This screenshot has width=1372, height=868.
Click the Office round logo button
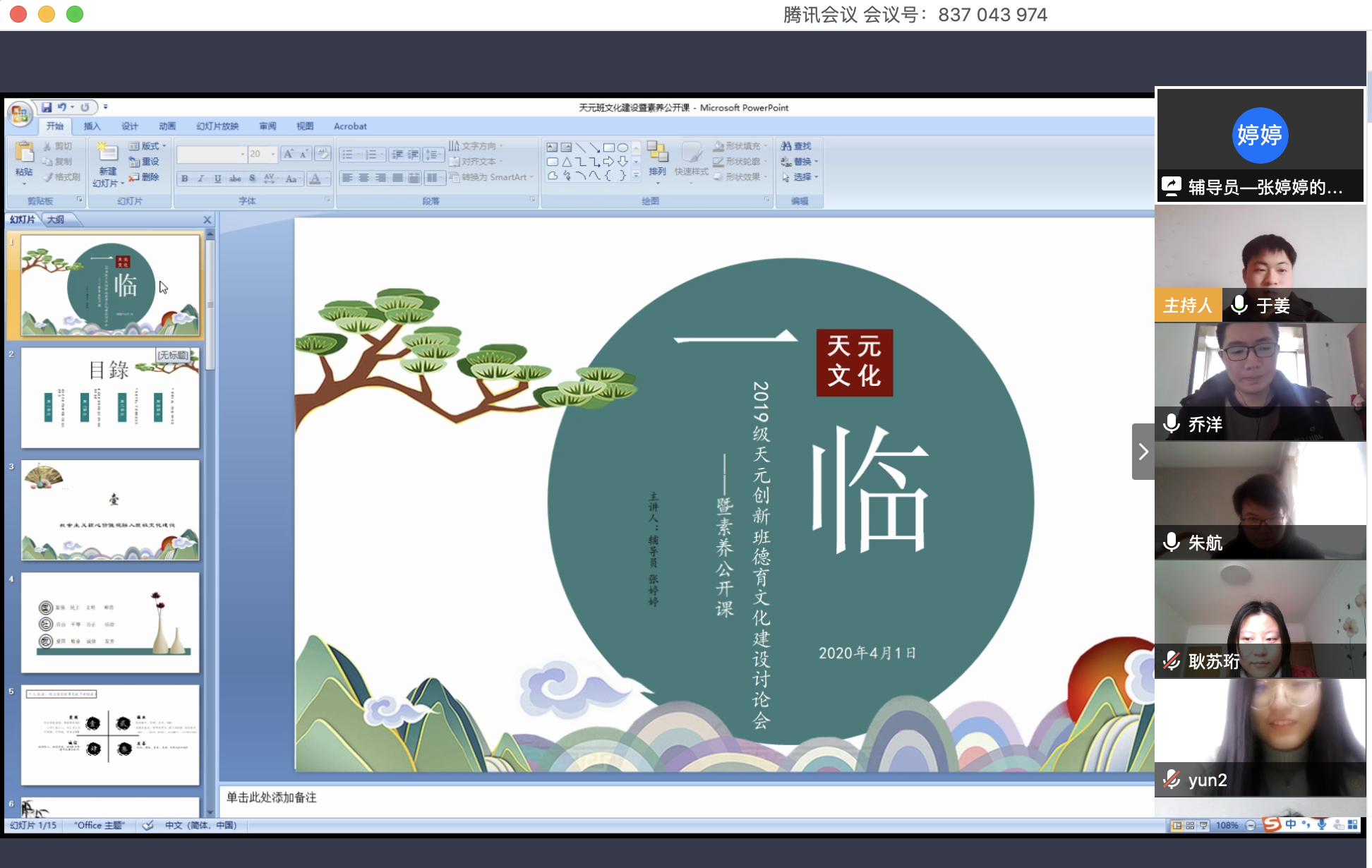(20, 114)
